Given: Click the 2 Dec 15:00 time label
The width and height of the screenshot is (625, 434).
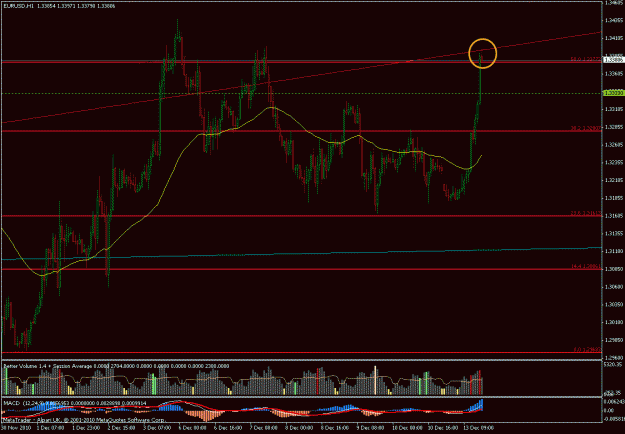Looking at the screenshot, I should point(121,427).
